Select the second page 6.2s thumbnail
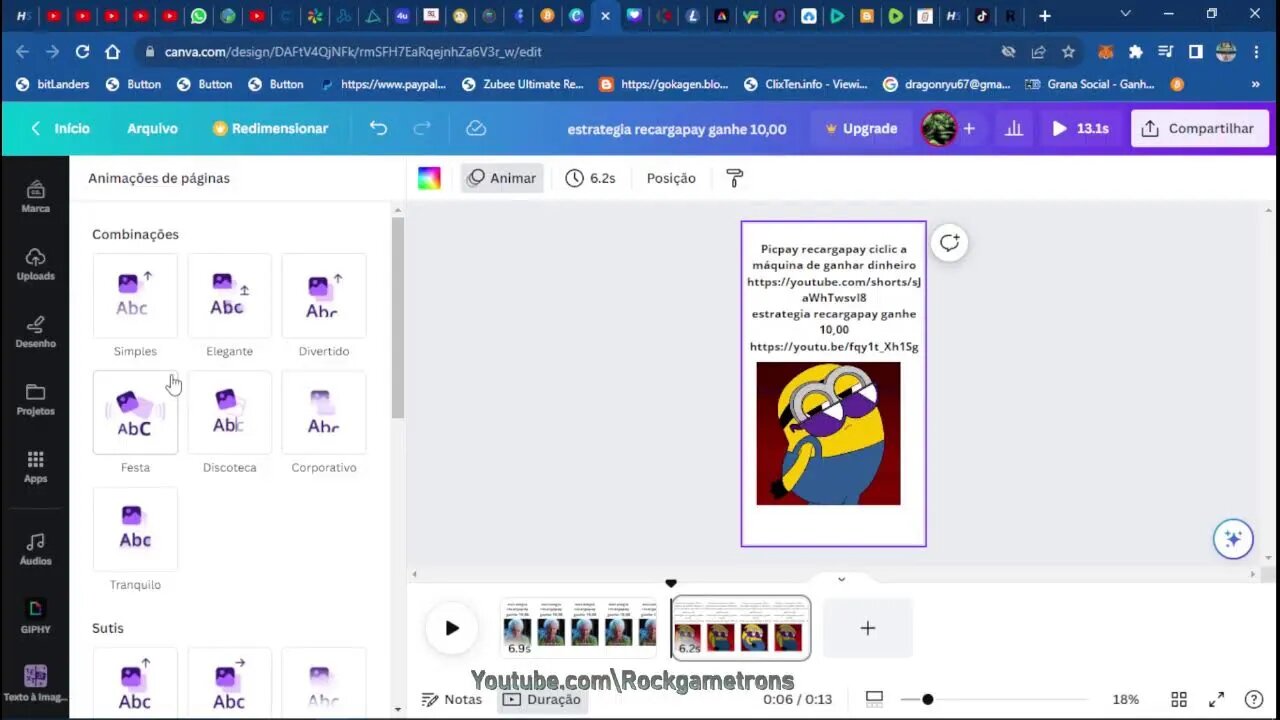Viewport: 1280px width, 720px height. (x=740, y=628)
